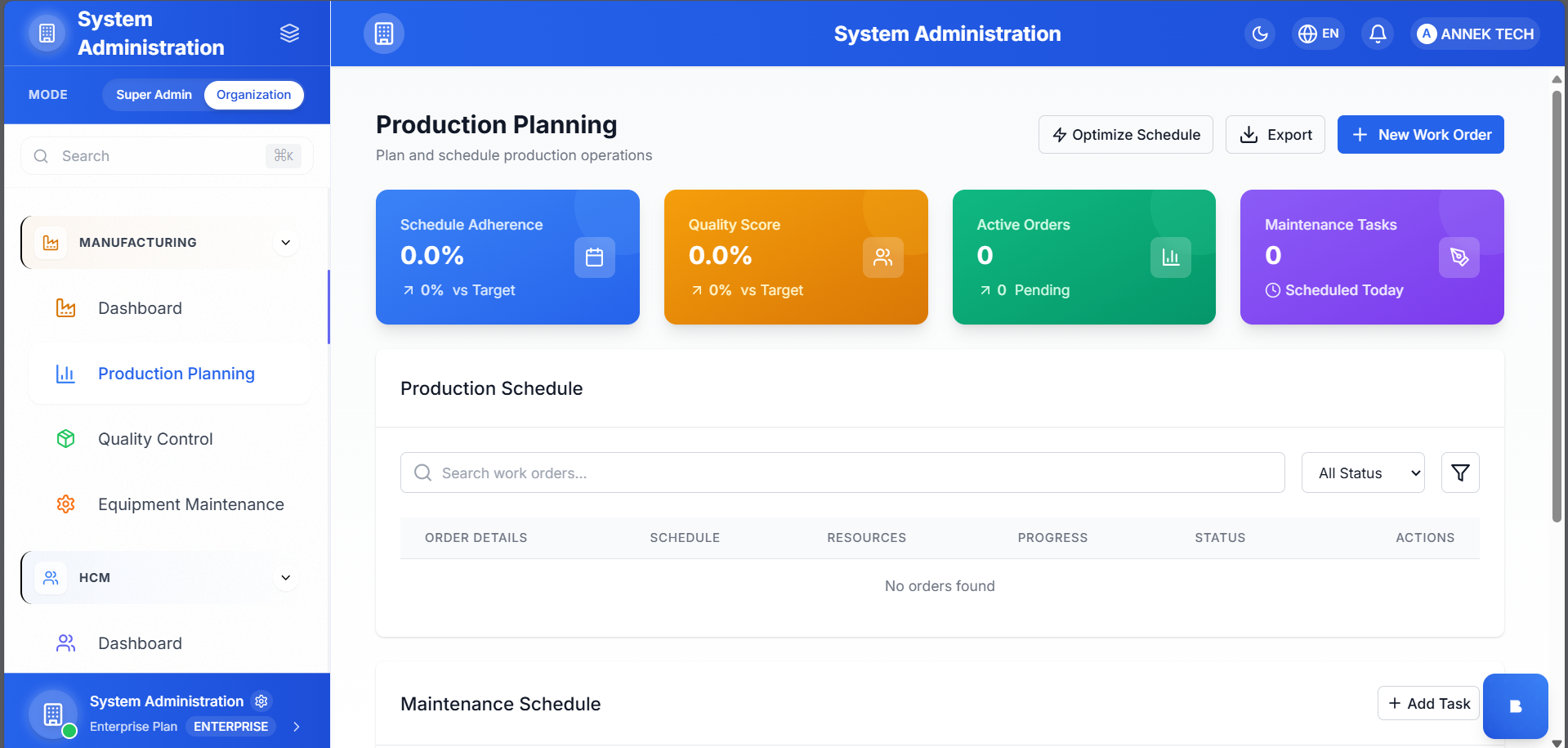Switch mode to Organization

(253, 95)
